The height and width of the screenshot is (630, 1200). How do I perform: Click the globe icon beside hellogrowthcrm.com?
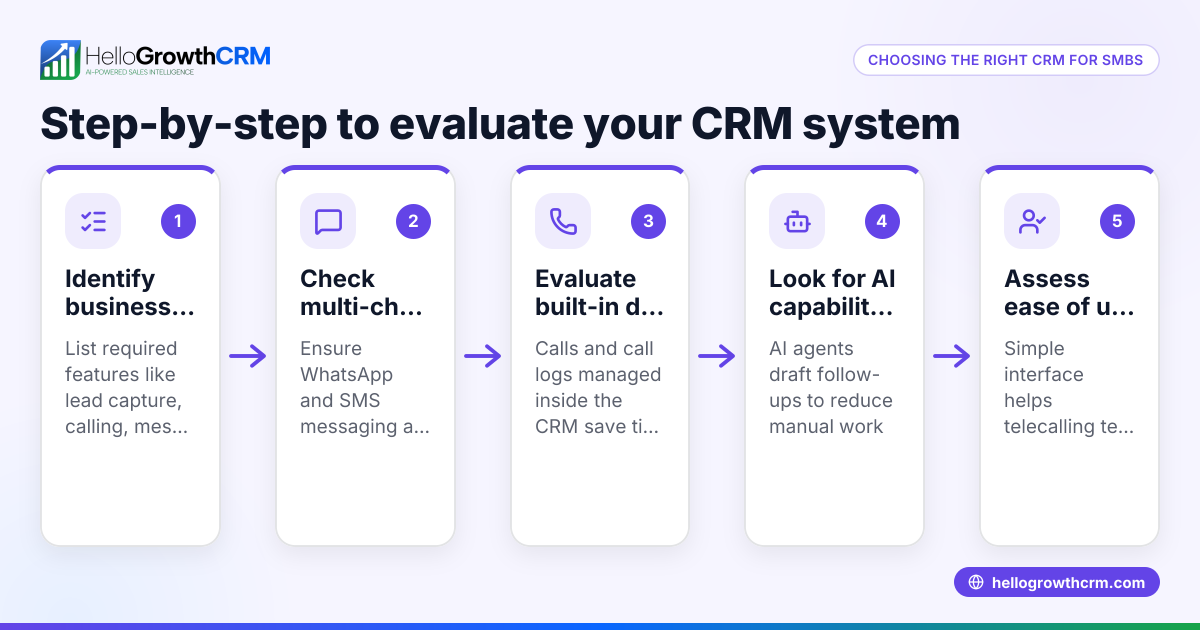click(976, 583)
